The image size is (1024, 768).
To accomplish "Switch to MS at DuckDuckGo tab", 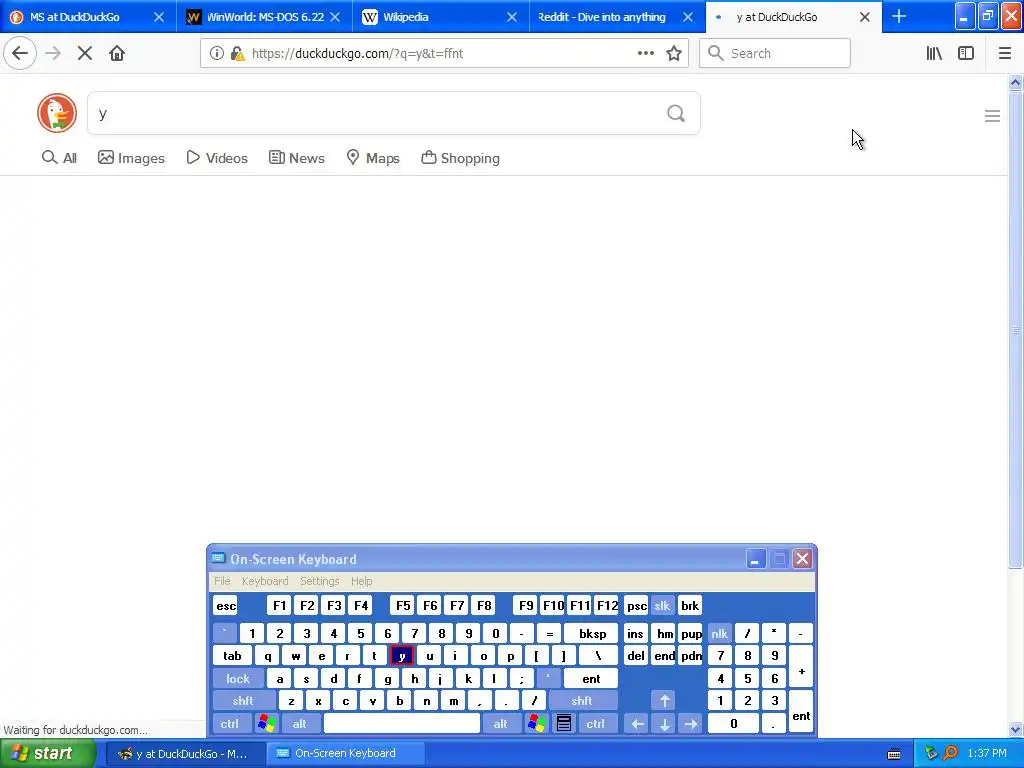I will click(x=74, y=17).
